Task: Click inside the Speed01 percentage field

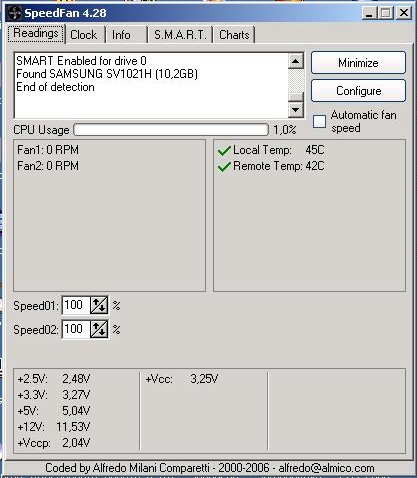Action: pos(76,305)
